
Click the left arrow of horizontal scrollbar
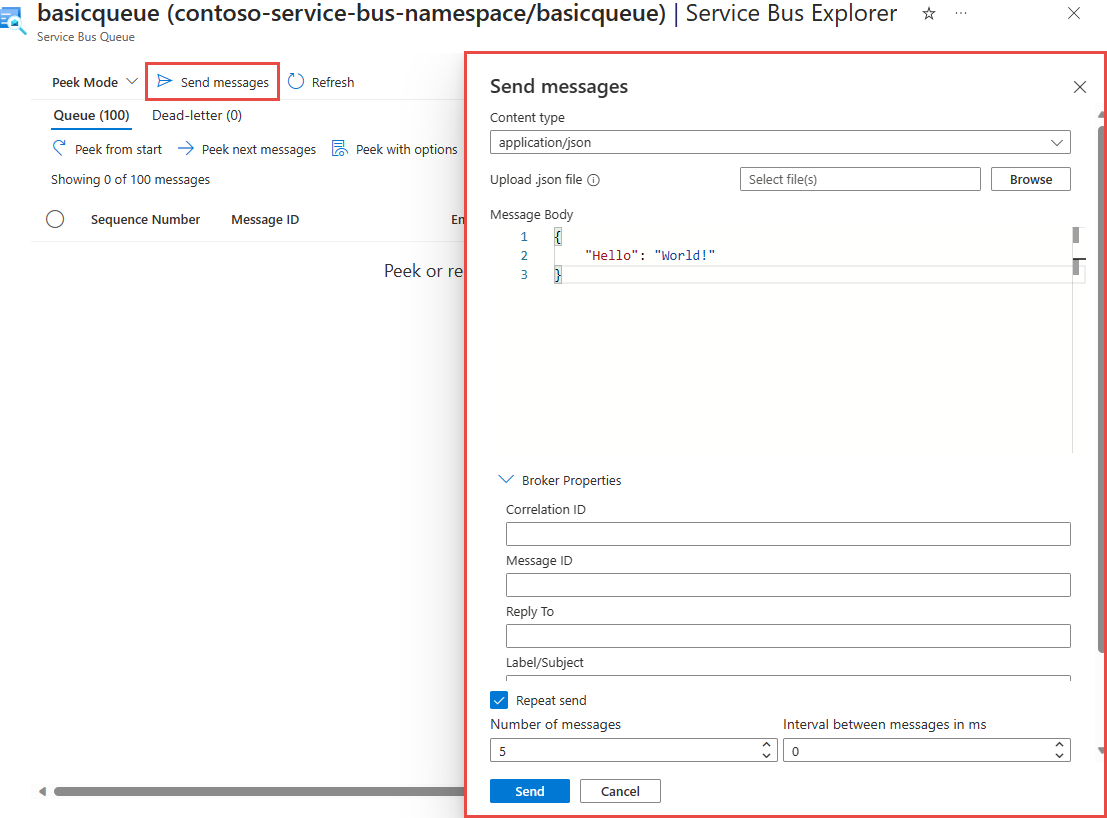point(42,791)
